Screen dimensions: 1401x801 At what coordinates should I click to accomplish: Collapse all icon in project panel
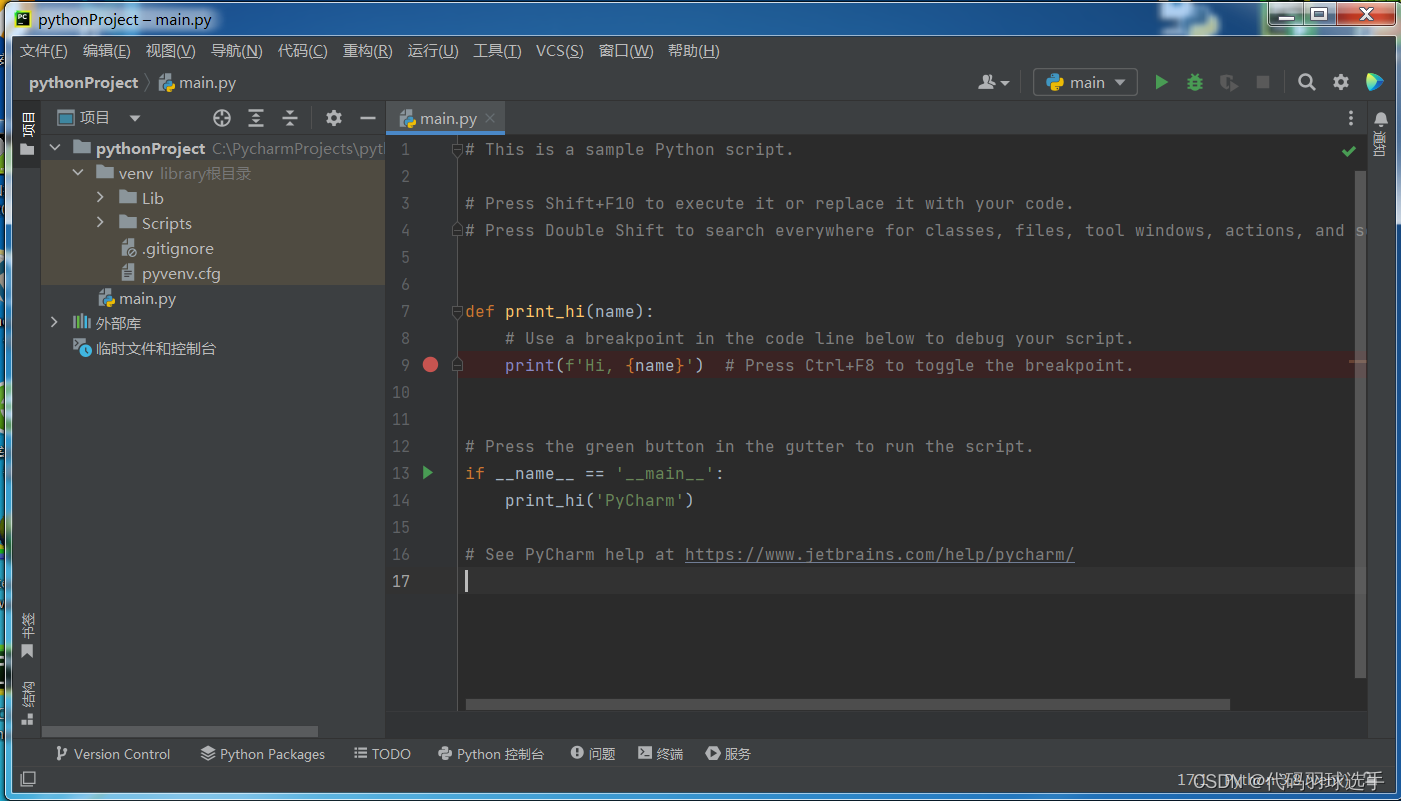tap(290, 118)
